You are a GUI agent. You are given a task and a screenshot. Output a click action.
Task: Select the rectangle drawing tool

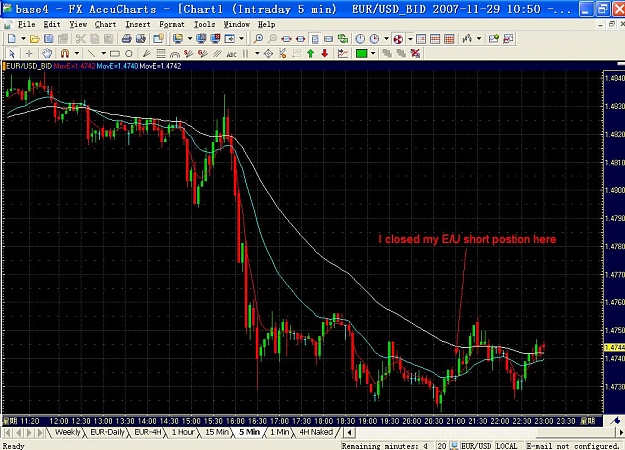coord(115,53)
